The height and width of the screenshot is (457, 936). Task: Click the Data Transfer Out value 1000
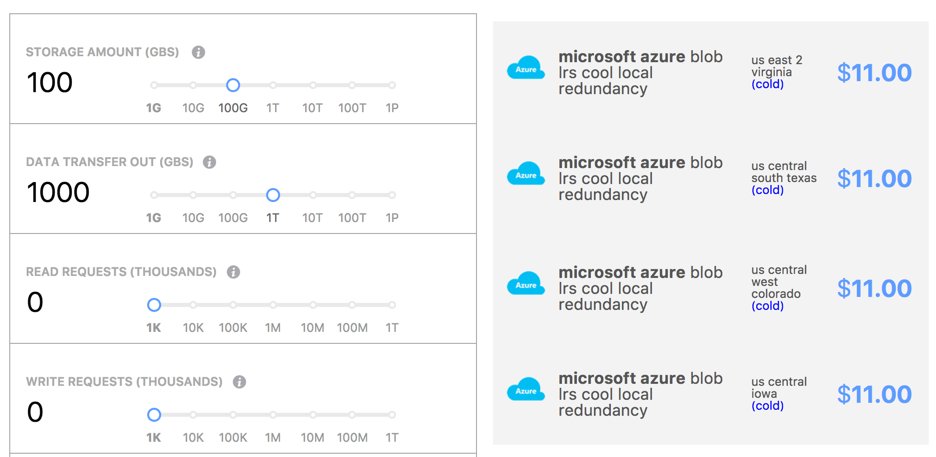pyautogui.click(x=58, y=192)
